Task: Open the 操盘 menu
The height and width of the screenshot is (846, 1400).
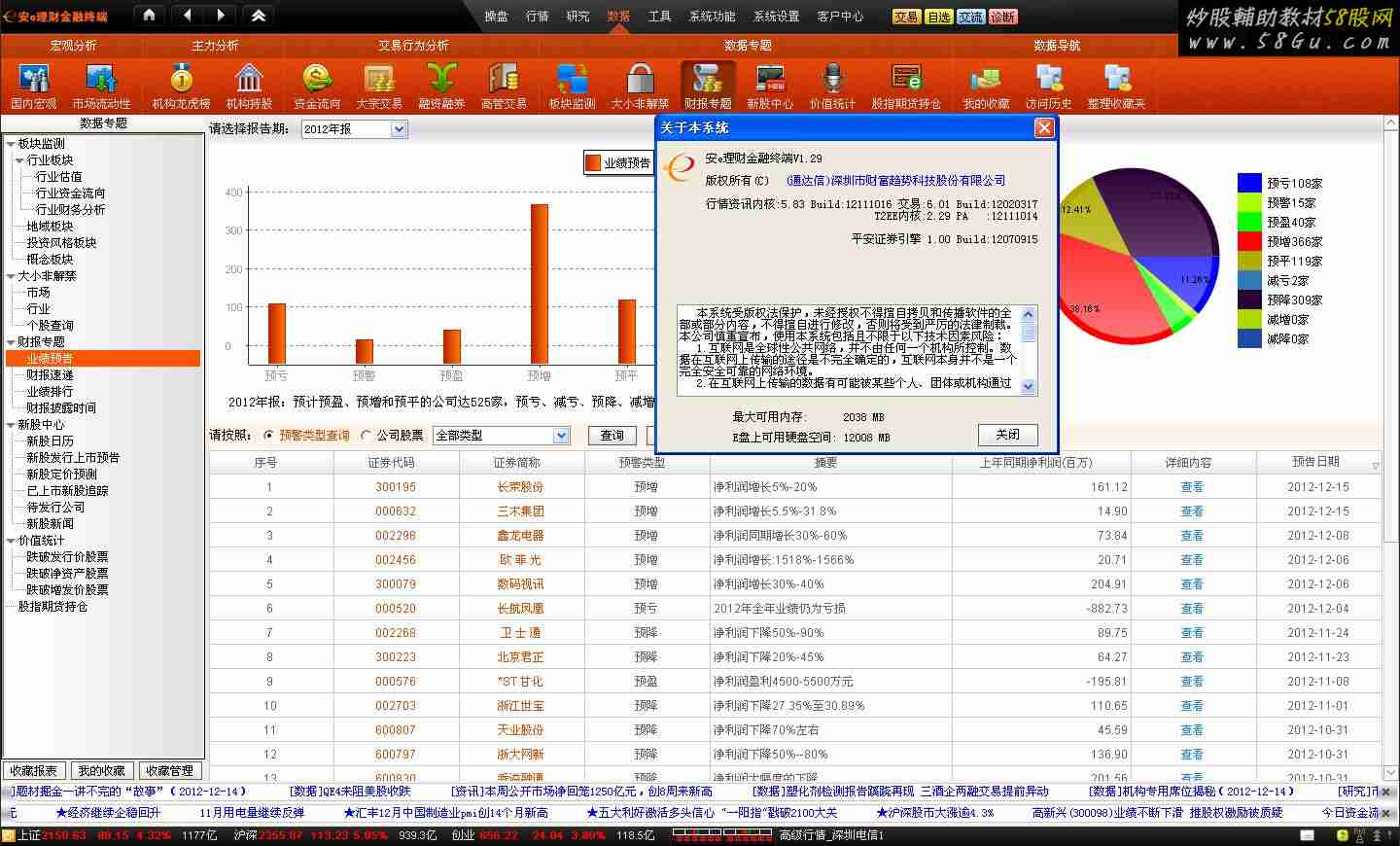Action: 496,16
